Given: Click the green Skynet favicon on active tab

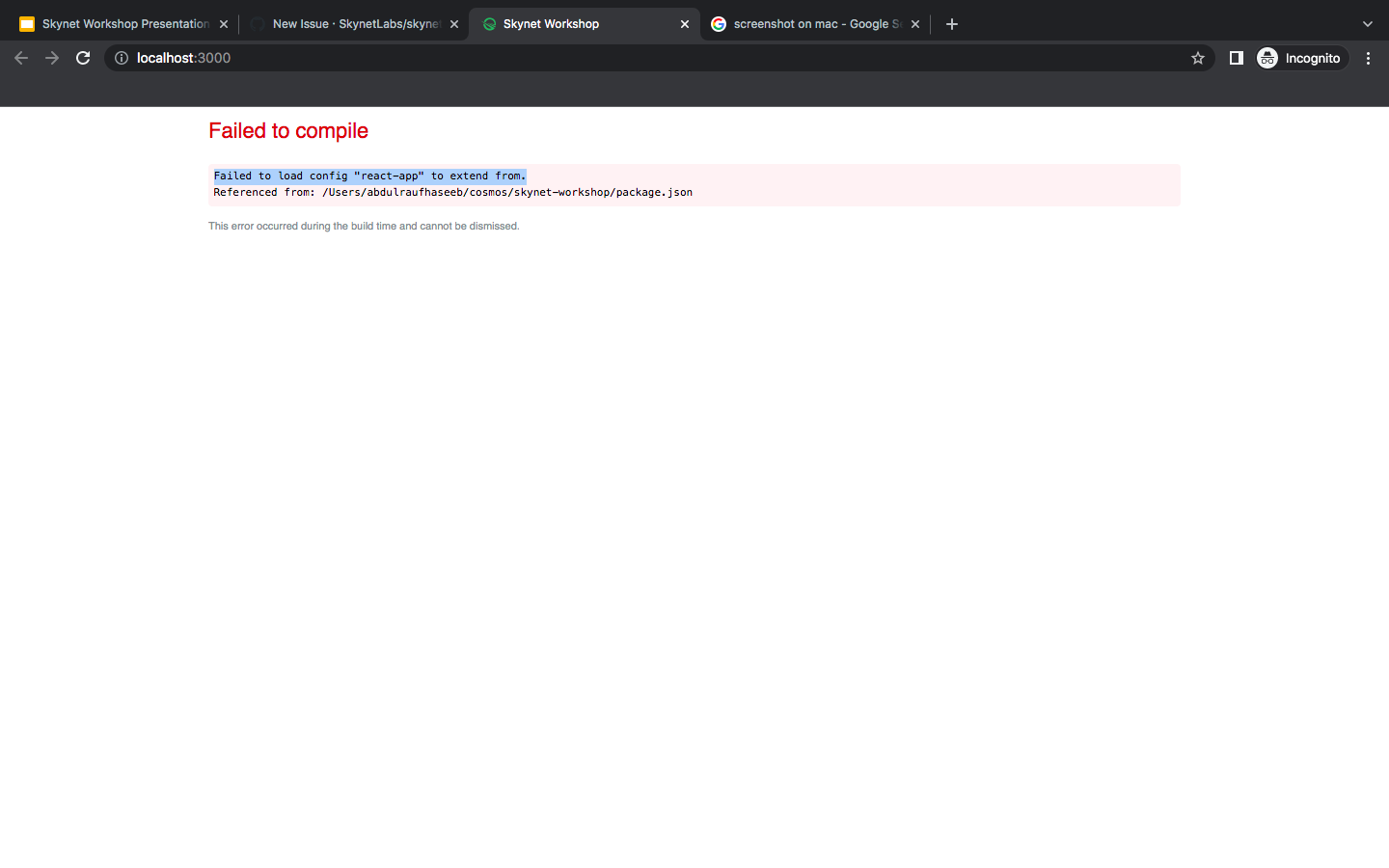Looking at the screenshot, I should pyautogui.click(x=489, y=23).
